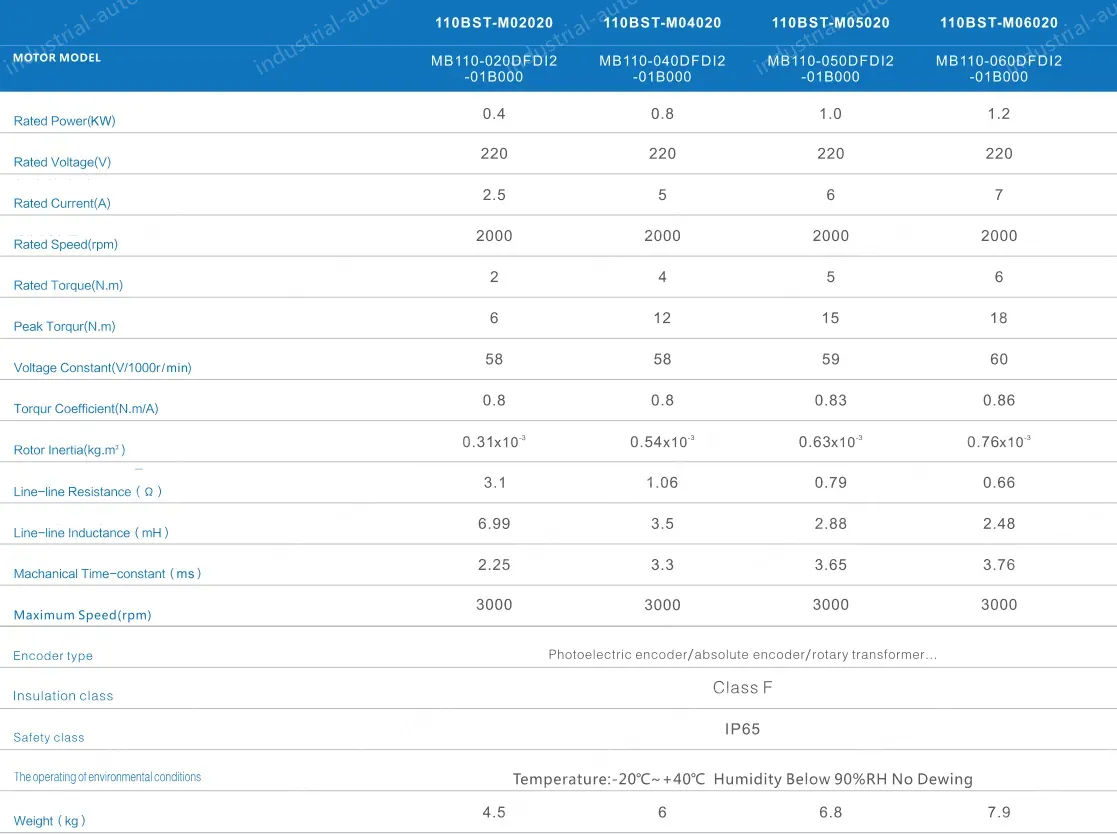
Task: Select the MB110-020DFDI2-01B000 model code
Action: click(x=494, y=69)
